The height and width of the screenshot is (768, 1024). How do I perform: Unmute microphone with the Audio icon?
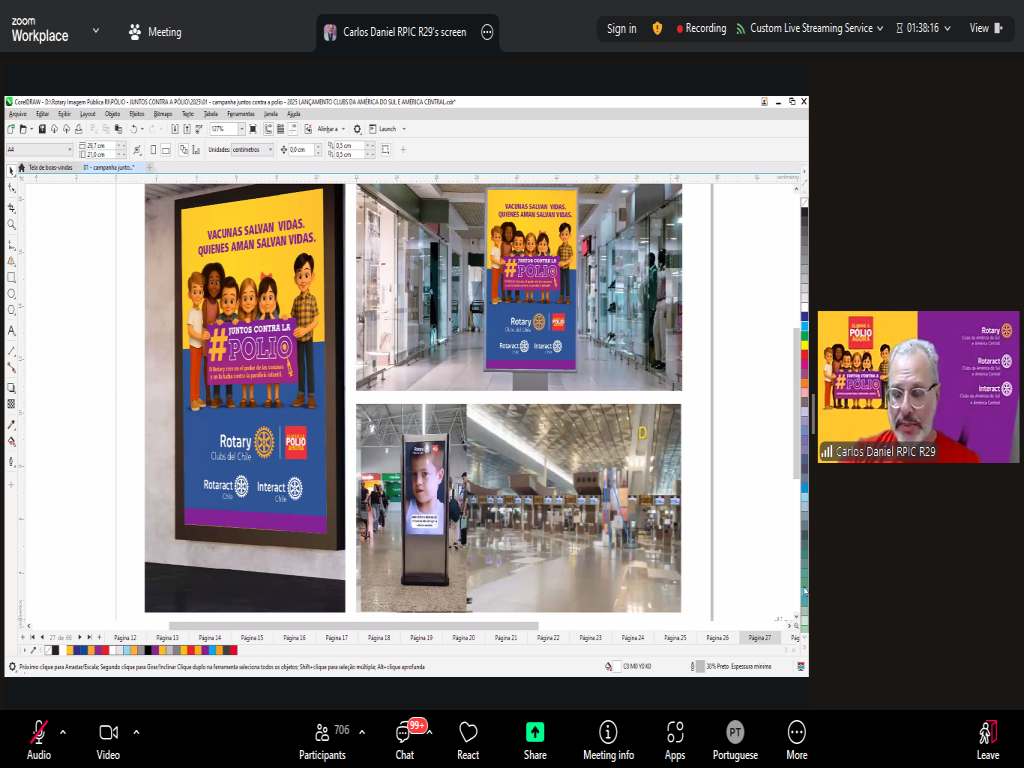[39, 733]
